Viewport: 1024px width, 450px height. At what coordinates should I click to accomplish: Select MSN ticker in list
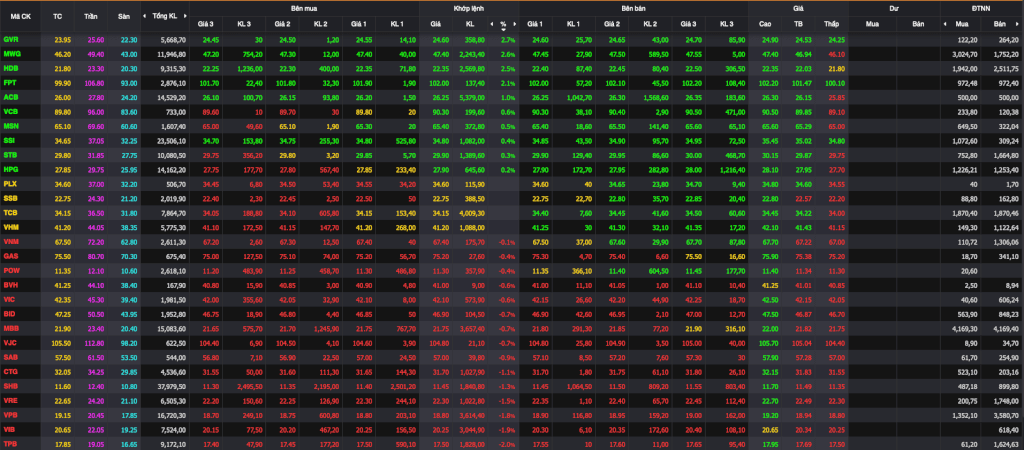point(10,125)
